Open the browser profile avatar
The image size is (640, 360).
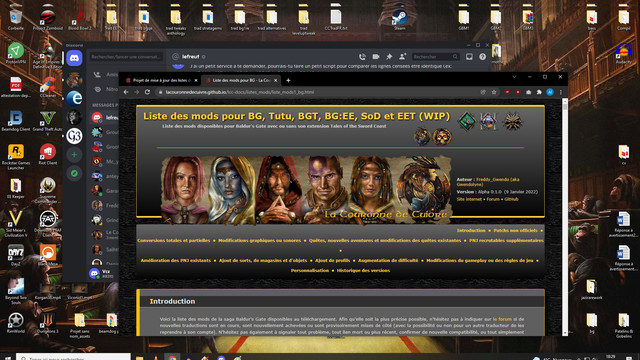[550, 92]
